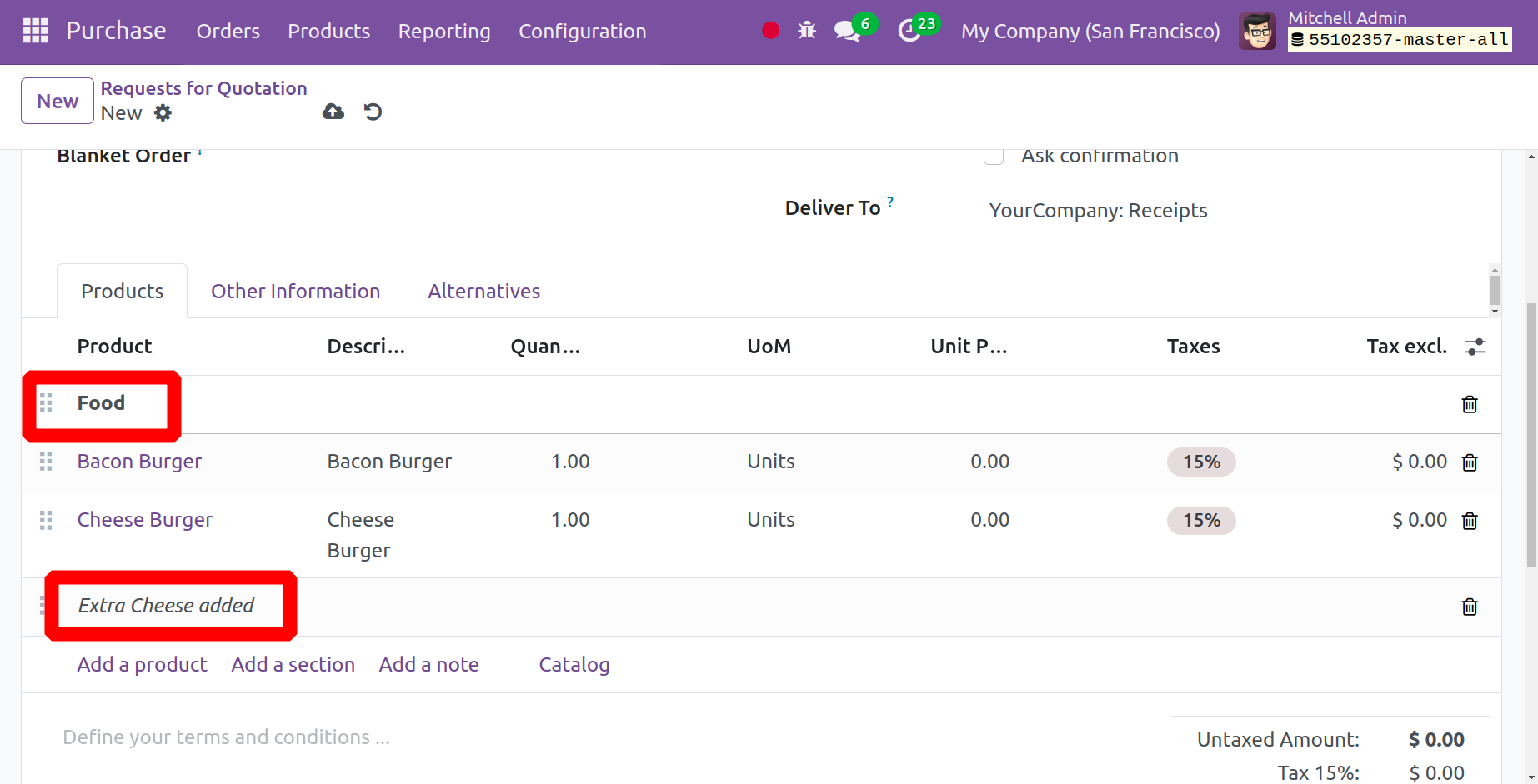Screen dimensions: 1538x784
Task: Delete the Extra Cheese added note
Action: point(1470,607)
